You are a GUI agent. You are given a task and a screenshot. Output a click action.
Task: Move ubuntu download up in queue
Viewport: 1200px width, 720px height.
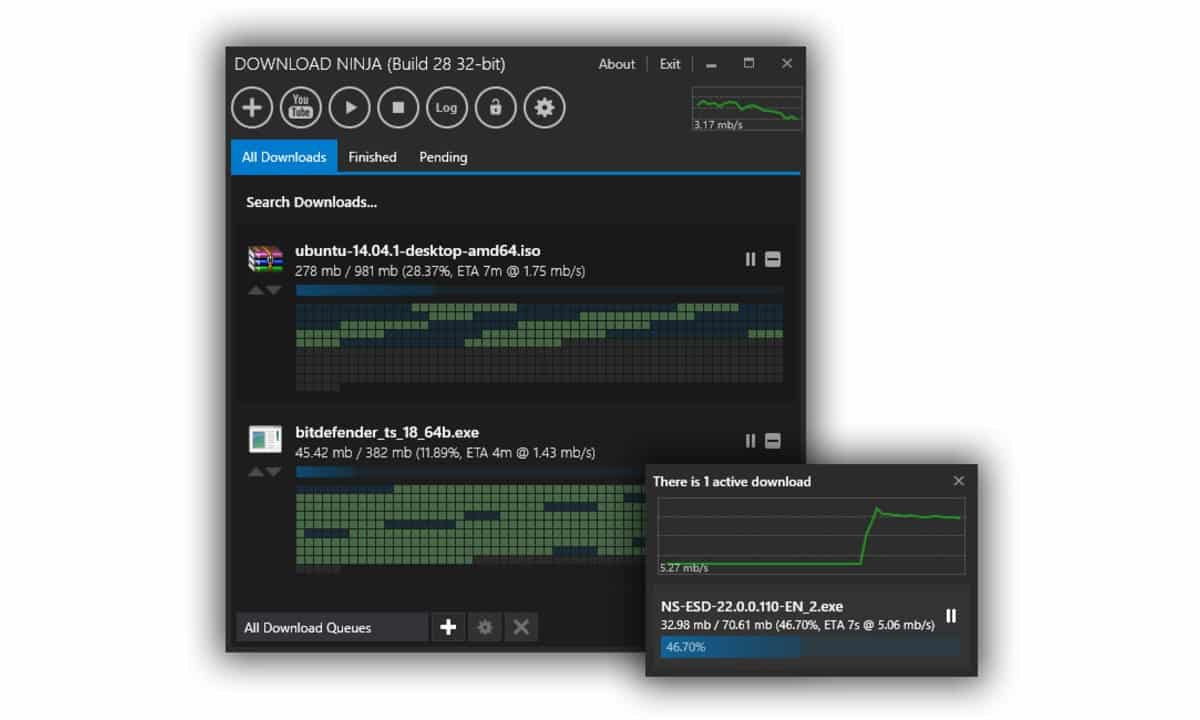(x=256, y=290)
